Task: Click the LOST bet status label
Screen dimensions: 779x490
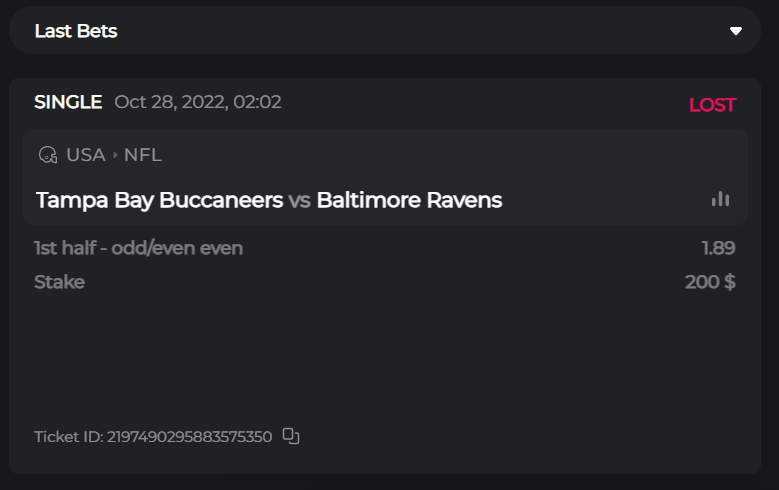Action: point(712,105)
